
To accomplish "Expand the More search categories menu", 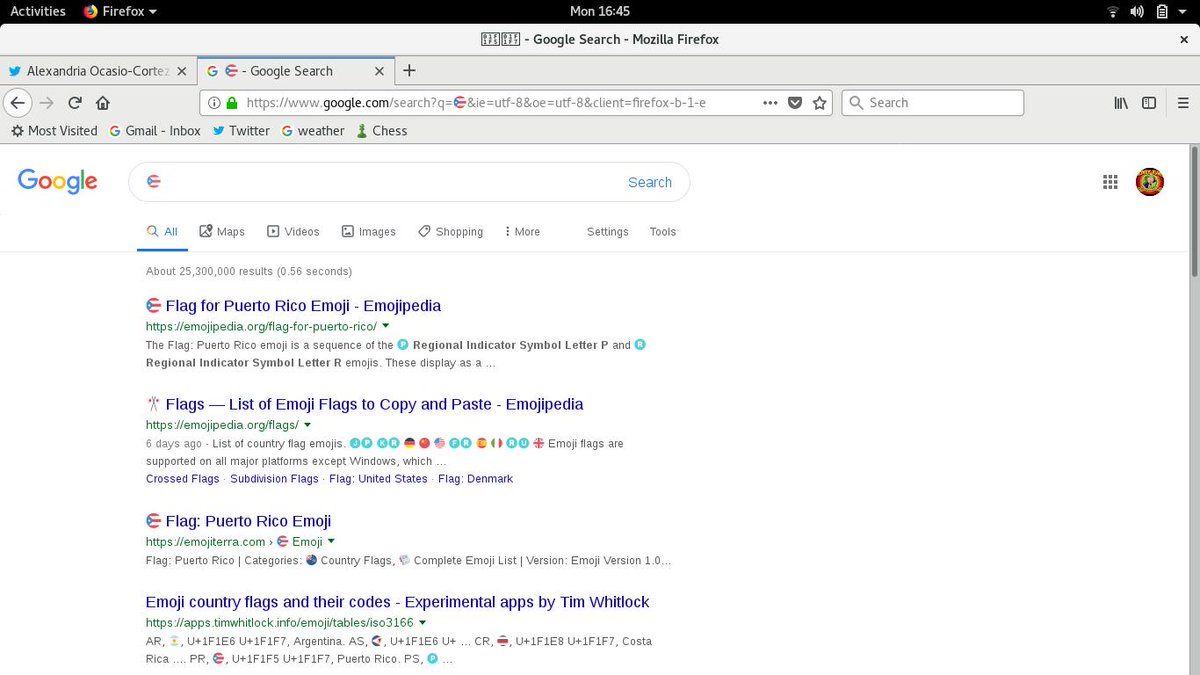I will coord(522,231).
